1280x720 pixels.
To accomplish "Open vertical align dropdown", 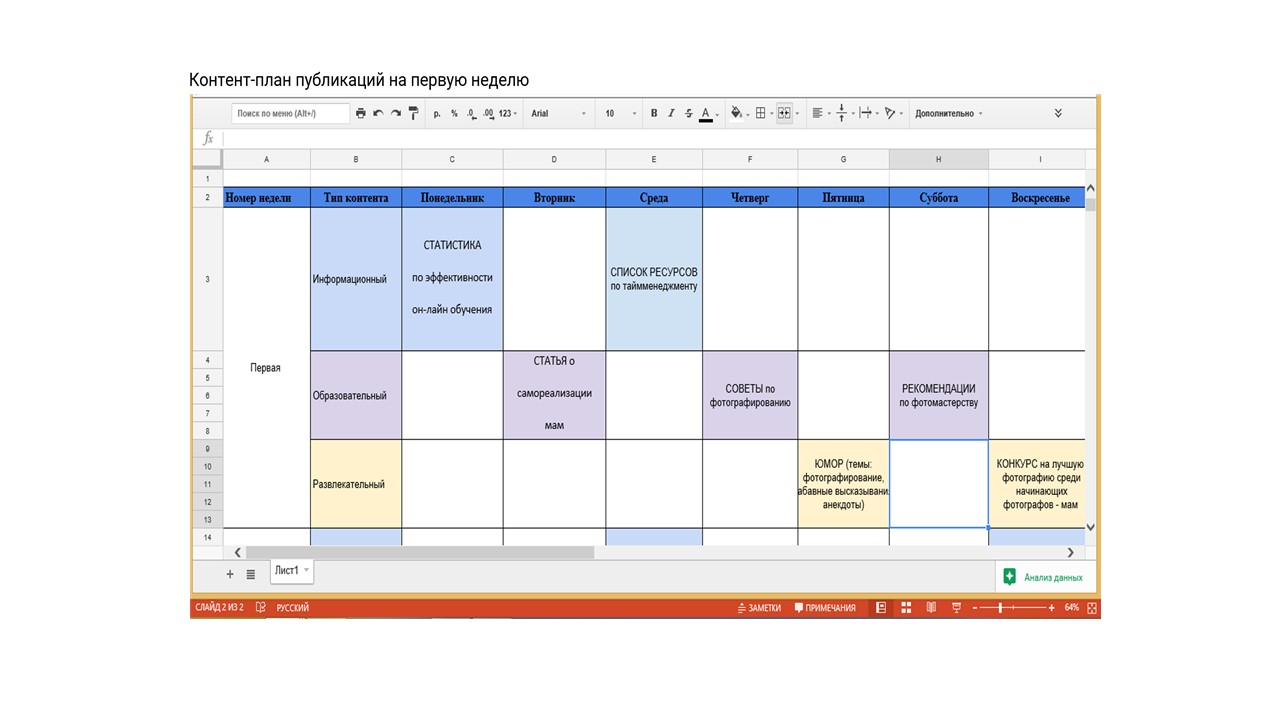I will click(844, 114).
